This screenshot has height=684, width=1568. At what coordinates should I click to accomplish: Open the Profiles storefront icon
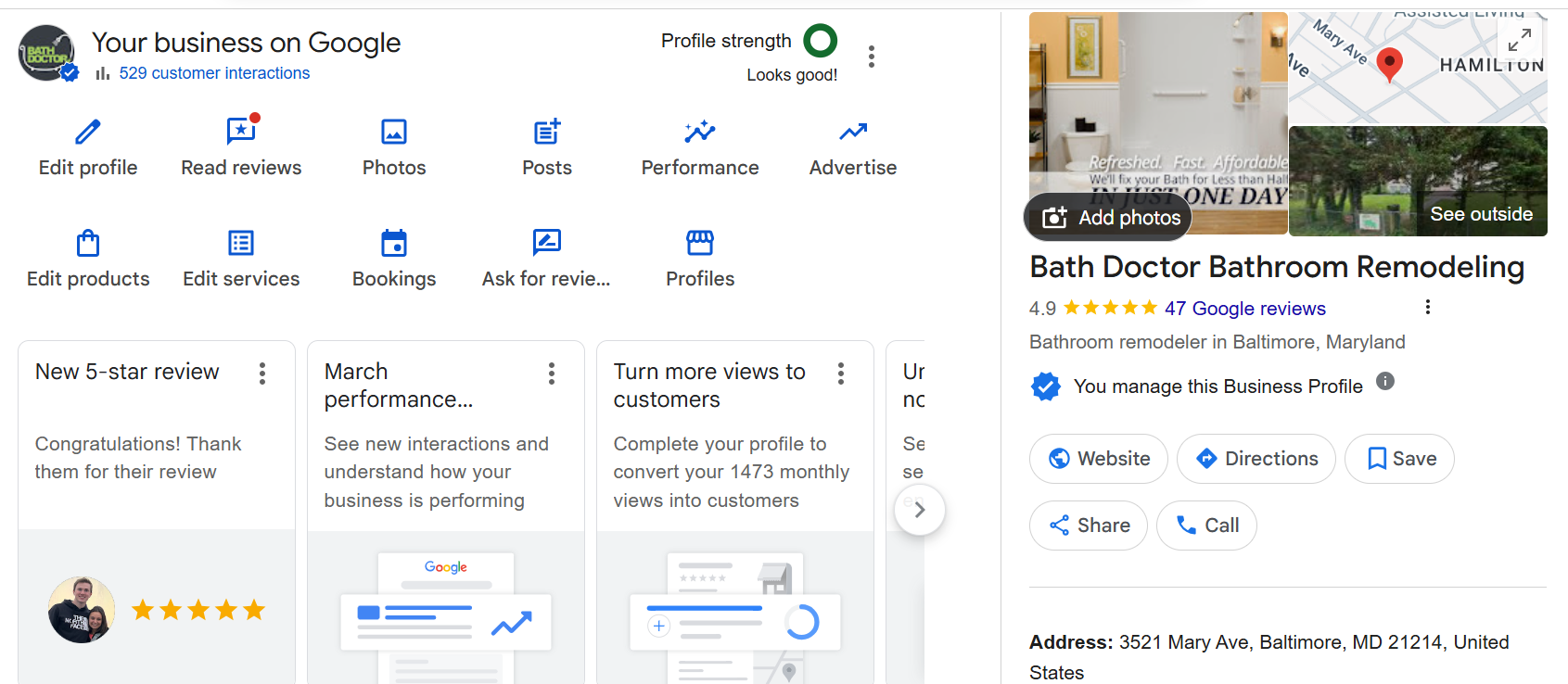pyautogui.click(x=700, y=243)
